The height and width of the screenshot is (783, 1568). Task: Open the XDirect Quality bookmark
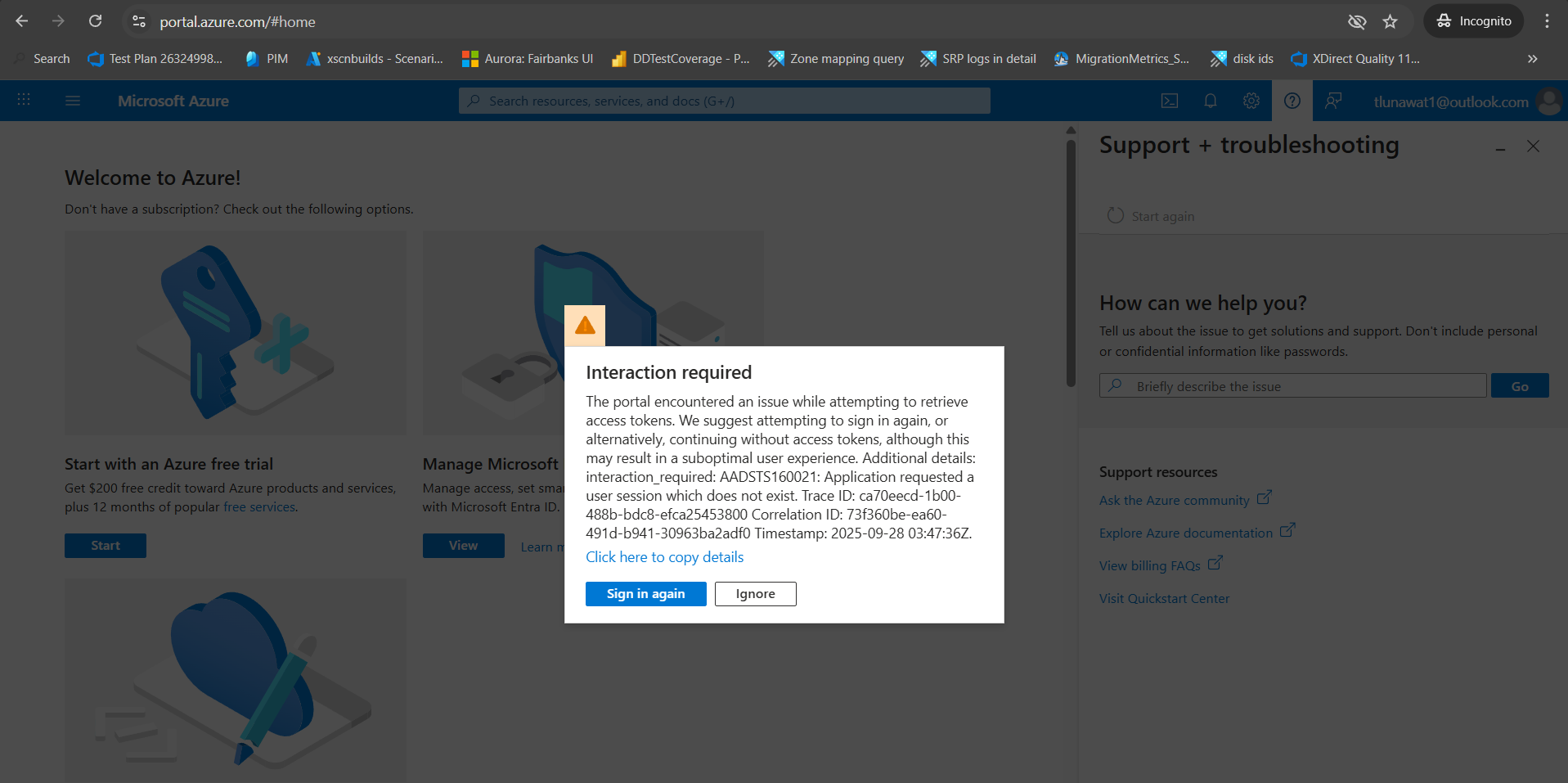1355,59
